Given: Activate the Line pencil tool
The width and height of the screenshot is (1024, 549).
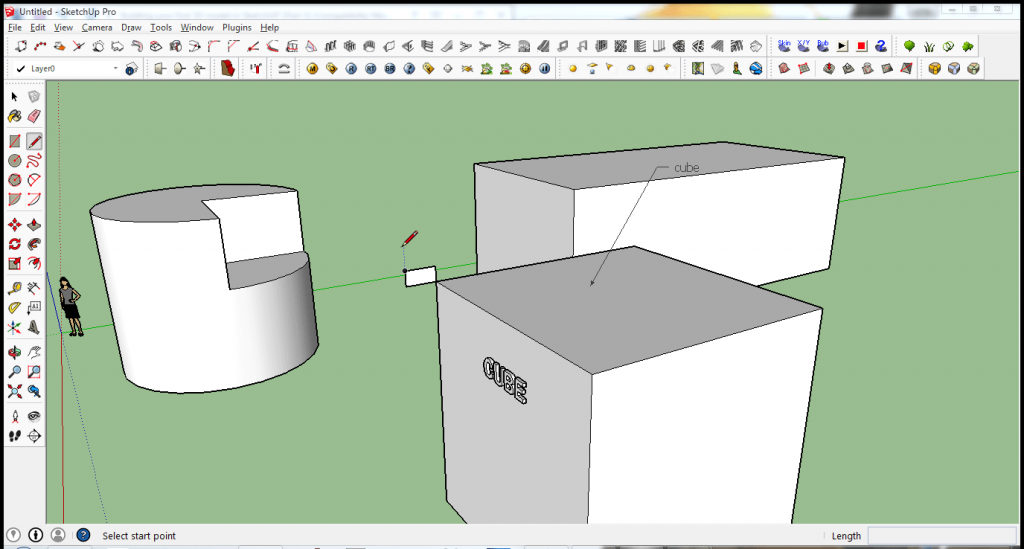Looking at the screenshot, I should (x=34, y=141).
